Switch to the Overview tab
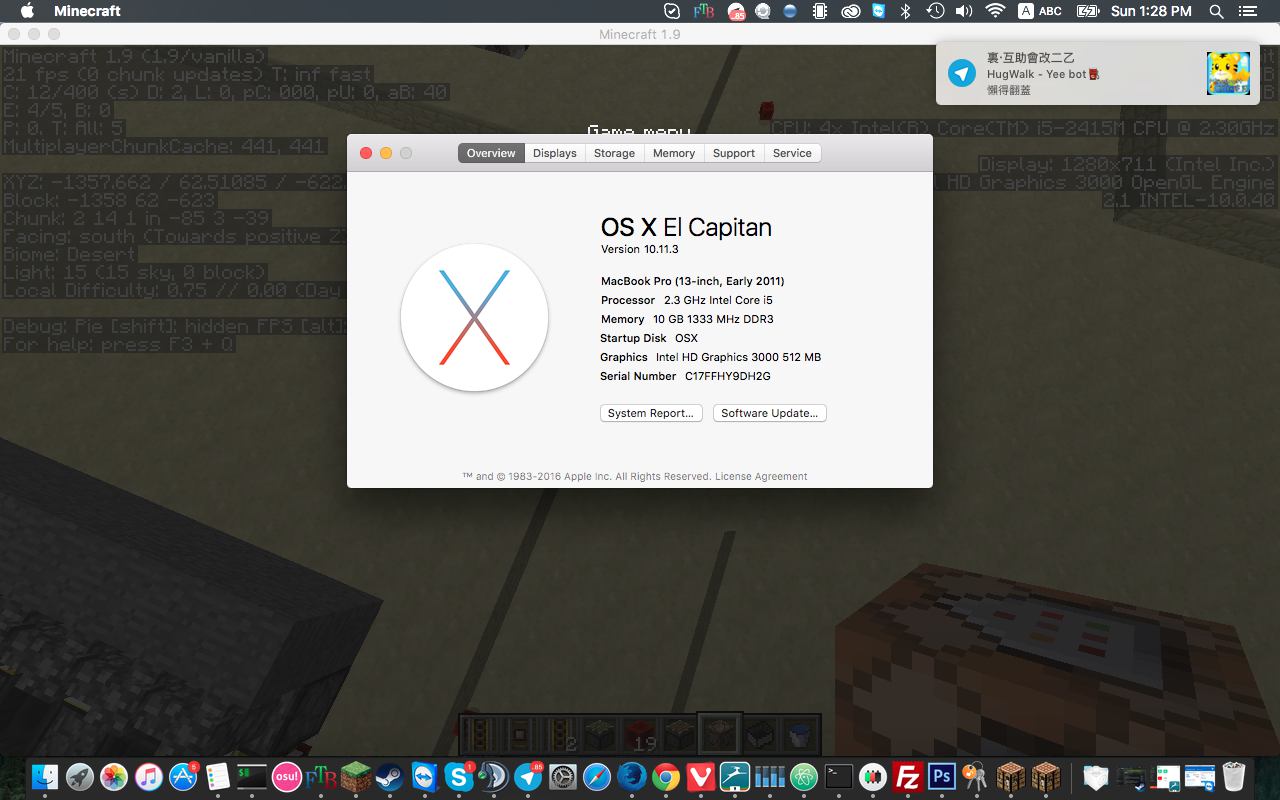 click(491, 153)
